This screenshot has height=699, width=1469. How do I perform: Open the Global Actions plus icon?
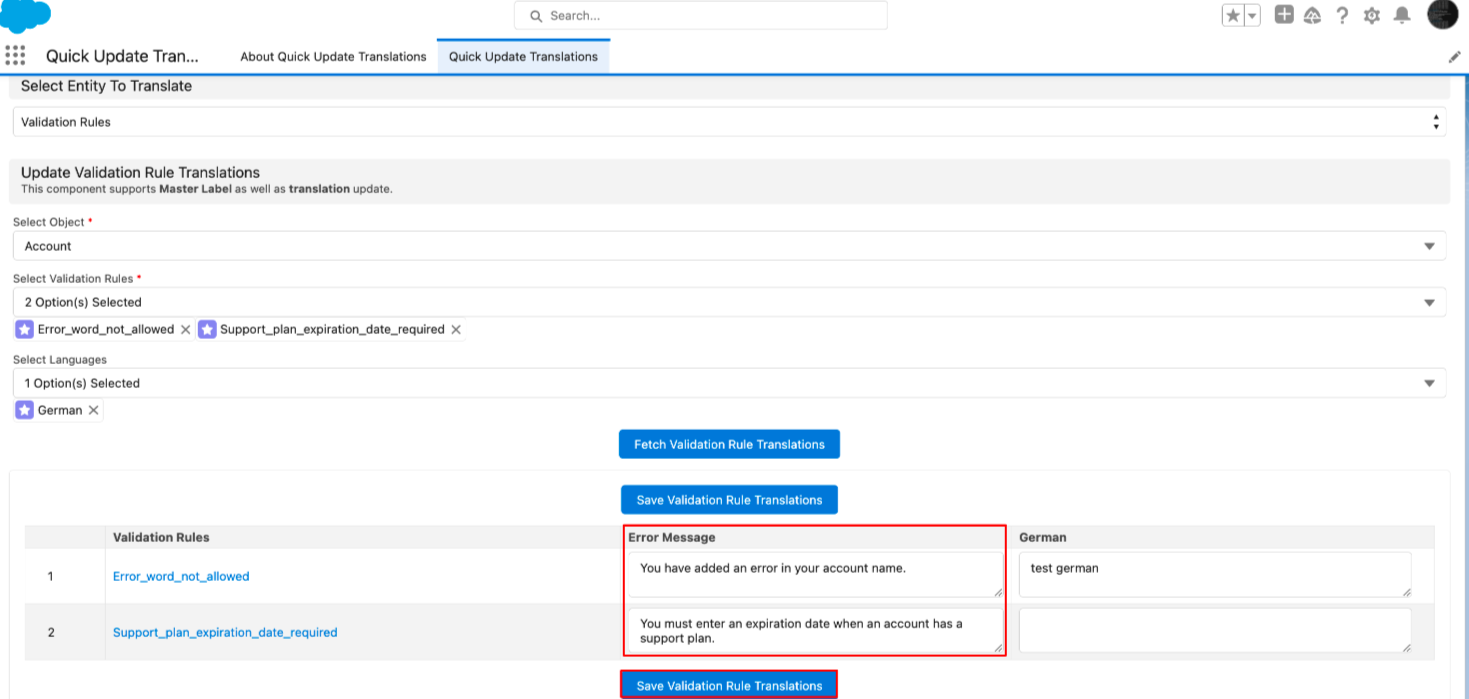point(1284,14)
